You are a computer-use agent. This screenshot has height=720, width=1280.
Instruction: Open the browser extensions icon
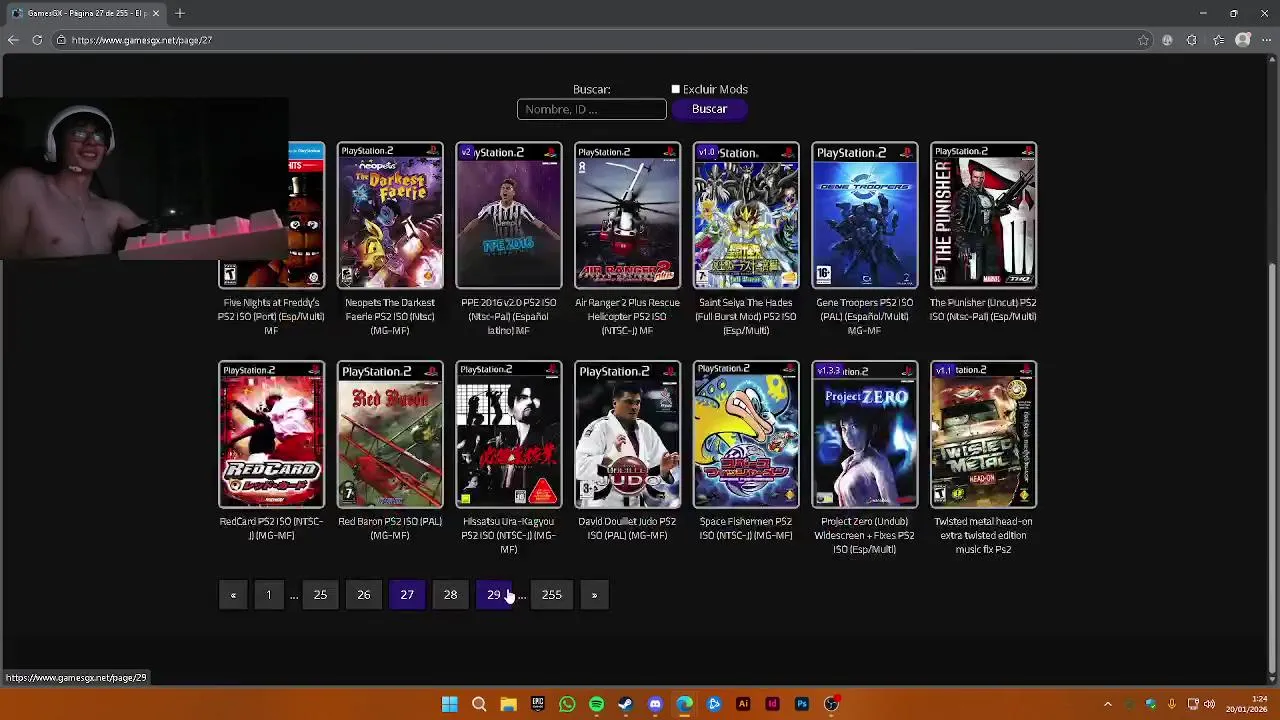[1191, 40]
